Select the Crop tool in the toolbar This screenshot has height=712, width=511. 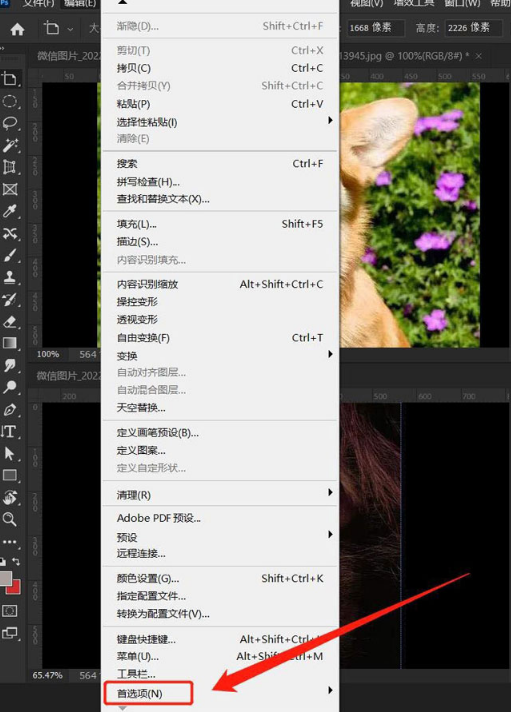click(10, 79)
